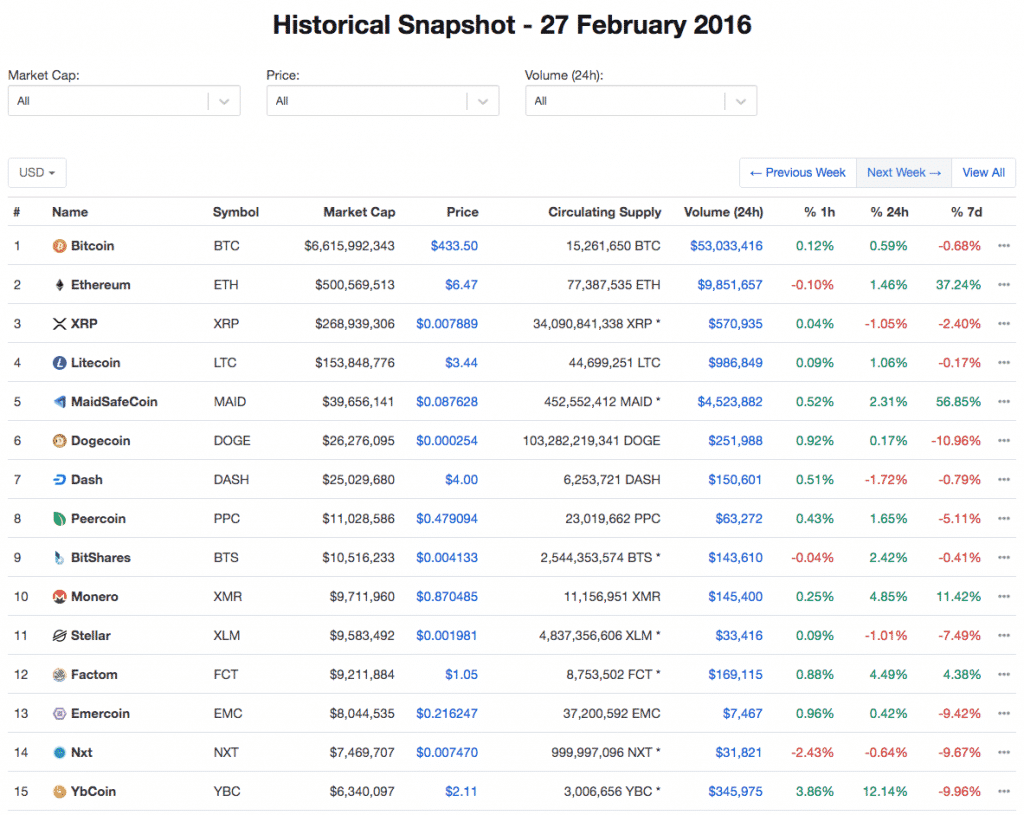Click the XRP logo icon
The height and width of the screenshot is (815, 1024).
point(60,324)
